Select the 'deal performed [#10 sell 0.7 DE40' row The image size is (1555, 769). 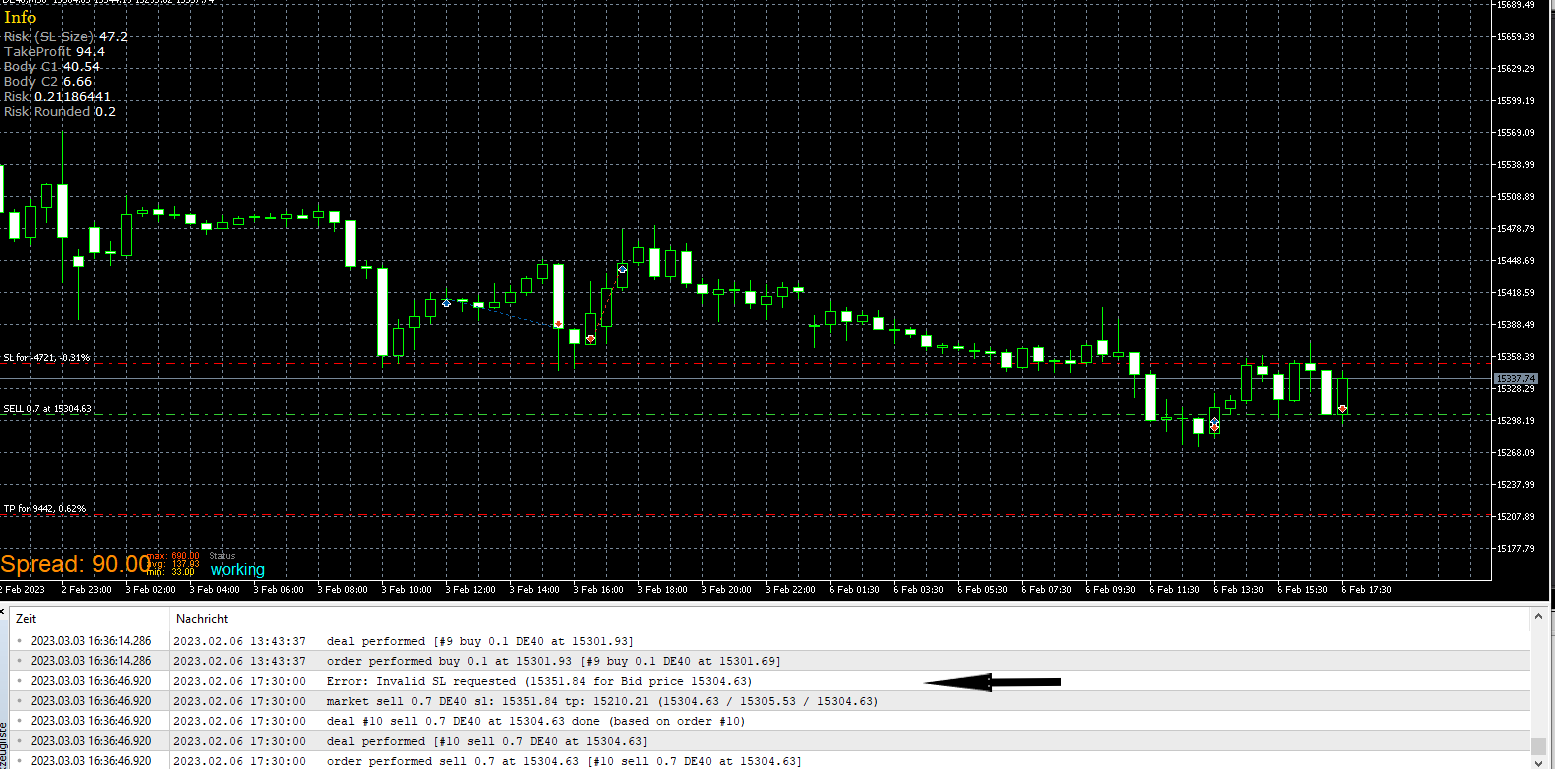[770, 741]
